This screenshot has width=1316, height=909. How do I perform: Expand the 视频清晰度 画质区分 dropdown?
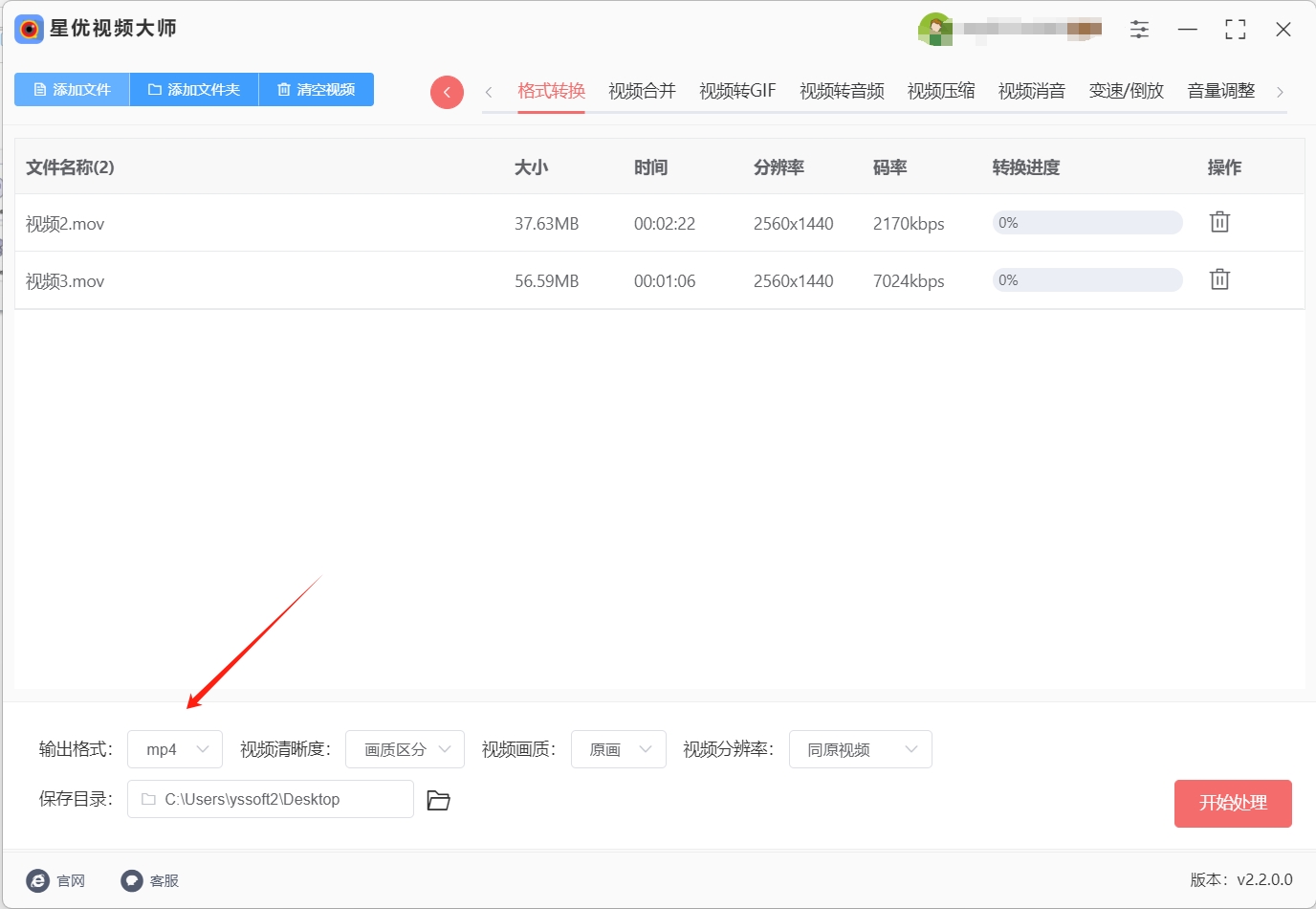405,749
